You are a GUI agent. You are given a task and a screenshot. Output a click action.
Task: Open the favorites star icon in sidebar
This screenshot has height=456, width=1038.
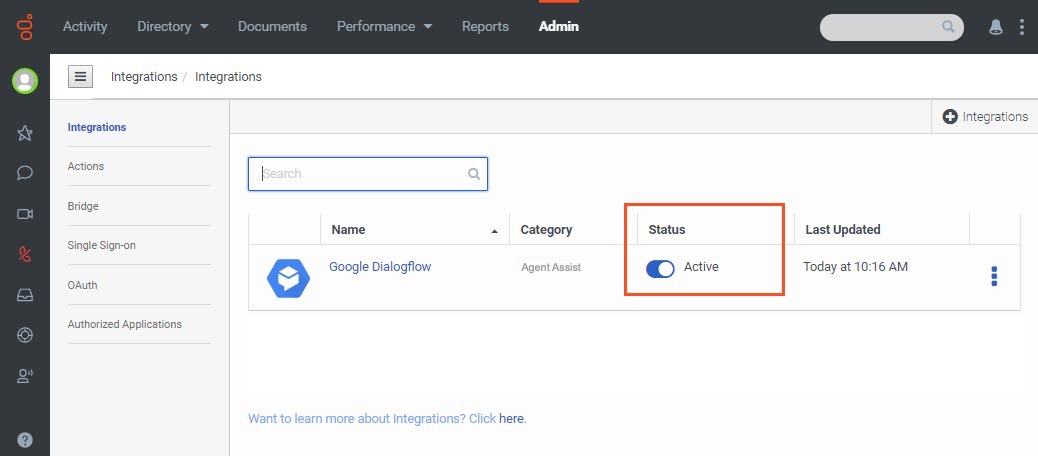[24, 133]
